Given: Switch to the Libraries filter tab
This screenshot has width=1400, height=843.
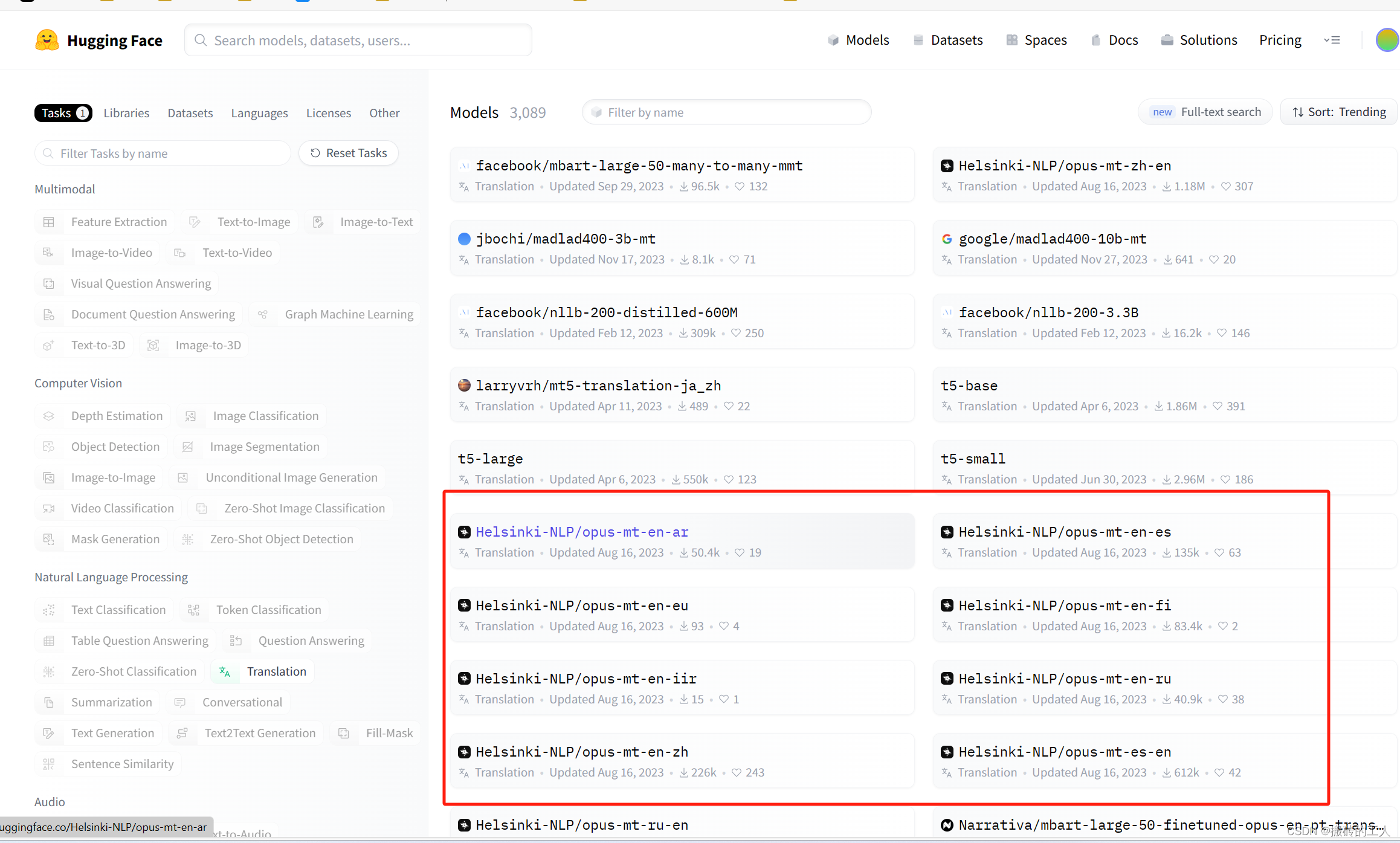Looking at the screenshot, I should point(126,114).
